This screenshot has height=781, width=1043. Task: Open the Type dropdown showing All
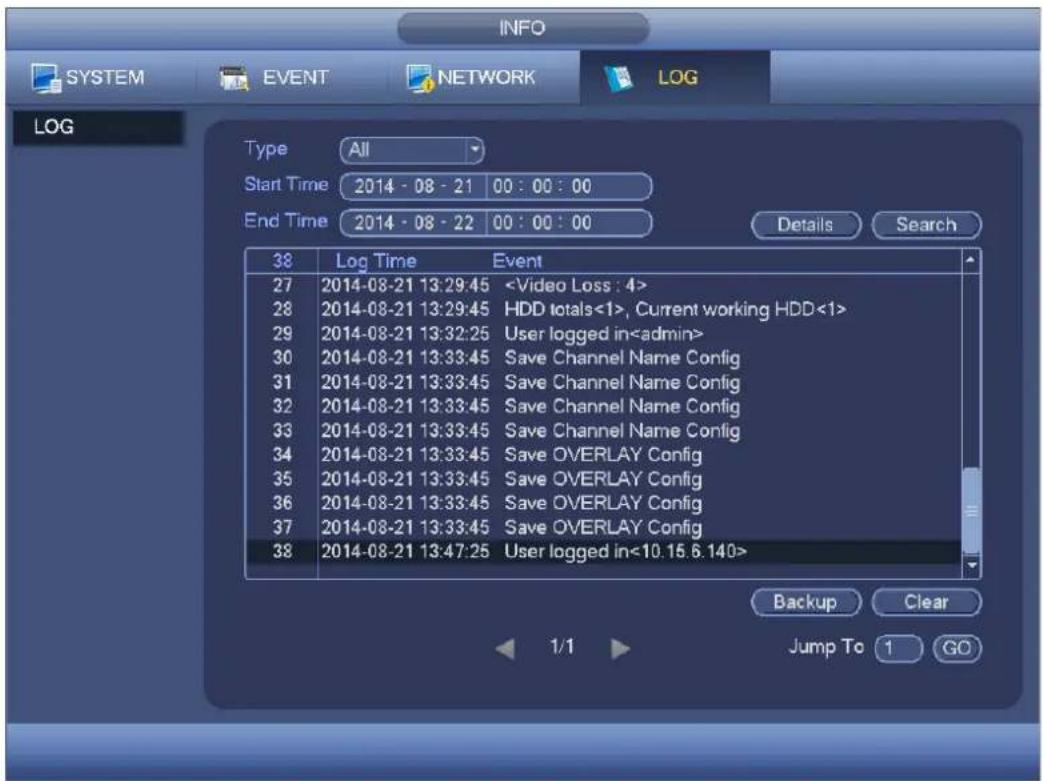tap(412, 150)
